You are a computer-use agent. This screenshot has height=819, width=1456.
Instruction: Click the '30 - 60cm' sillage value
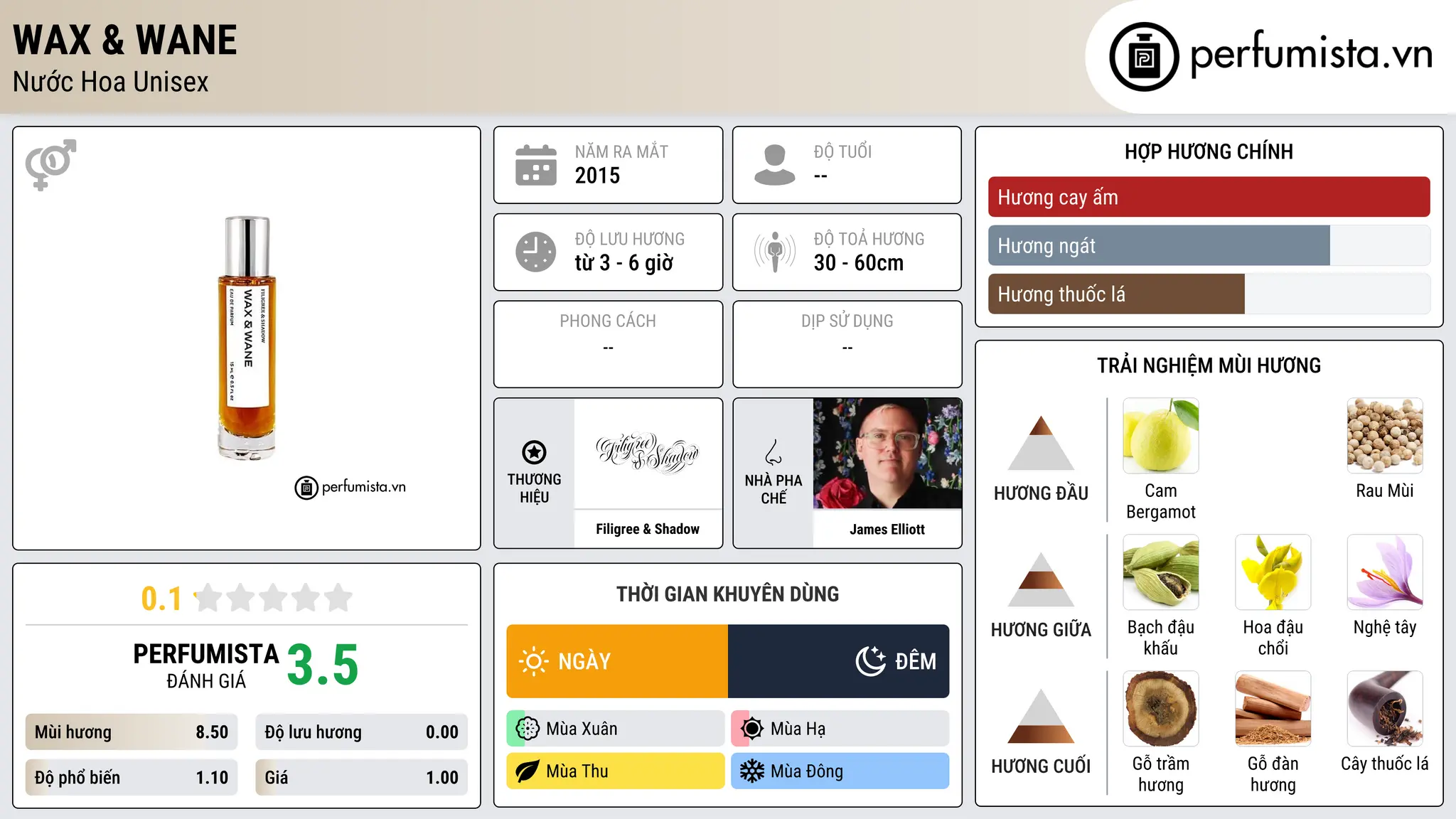click(859, 263)
